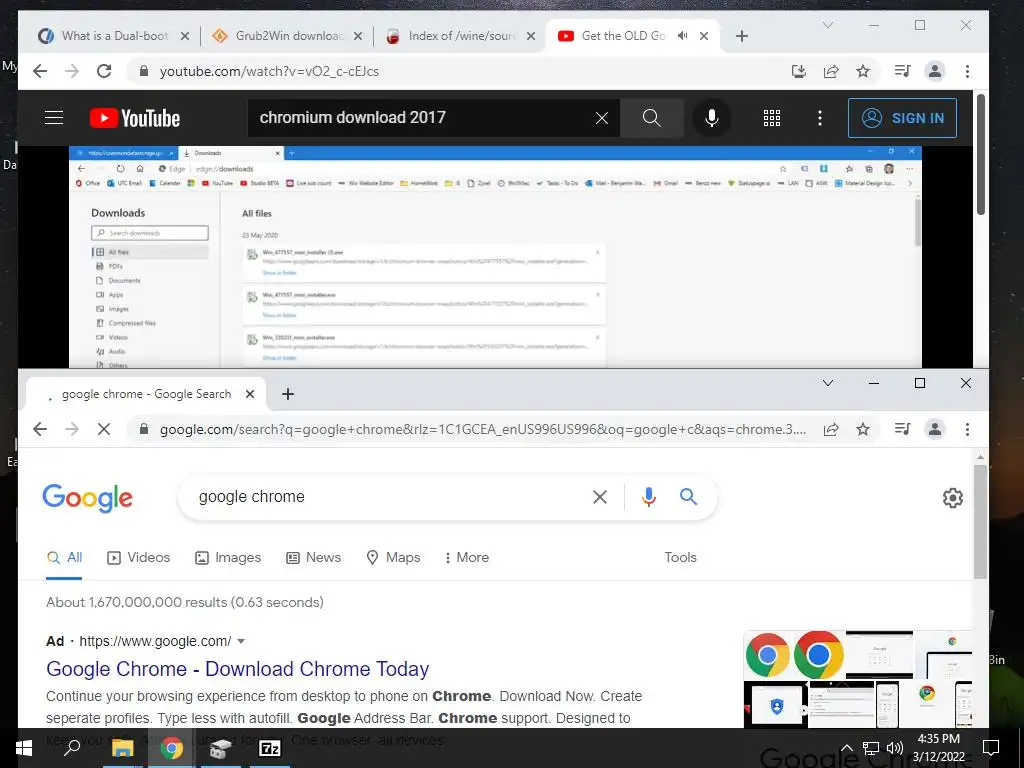
Task: Switch to News results
Action: [313, 558]
